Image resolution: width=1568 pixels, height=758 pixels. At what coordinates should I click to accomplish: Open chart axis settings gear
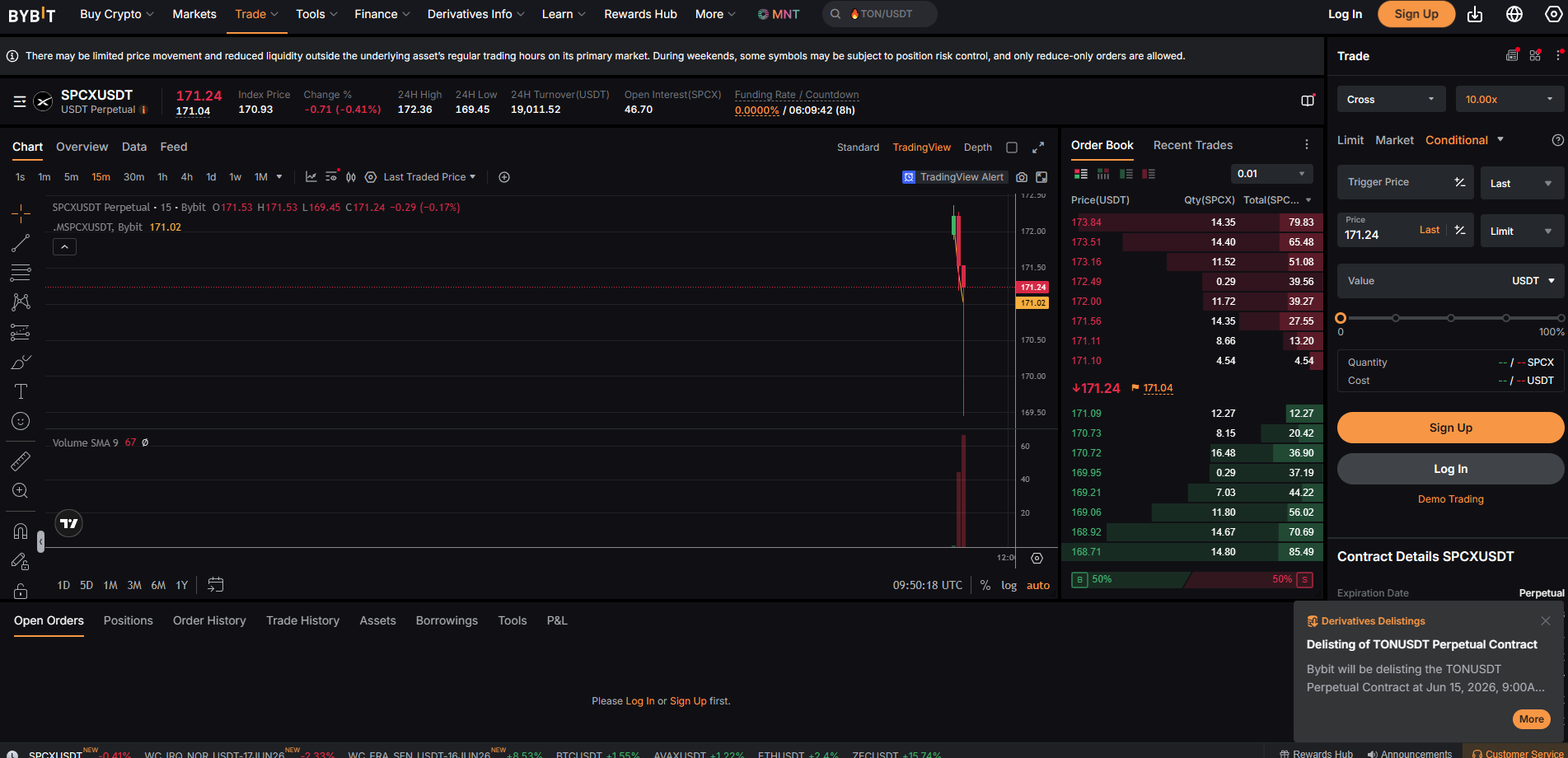(x=1037, y=559)
